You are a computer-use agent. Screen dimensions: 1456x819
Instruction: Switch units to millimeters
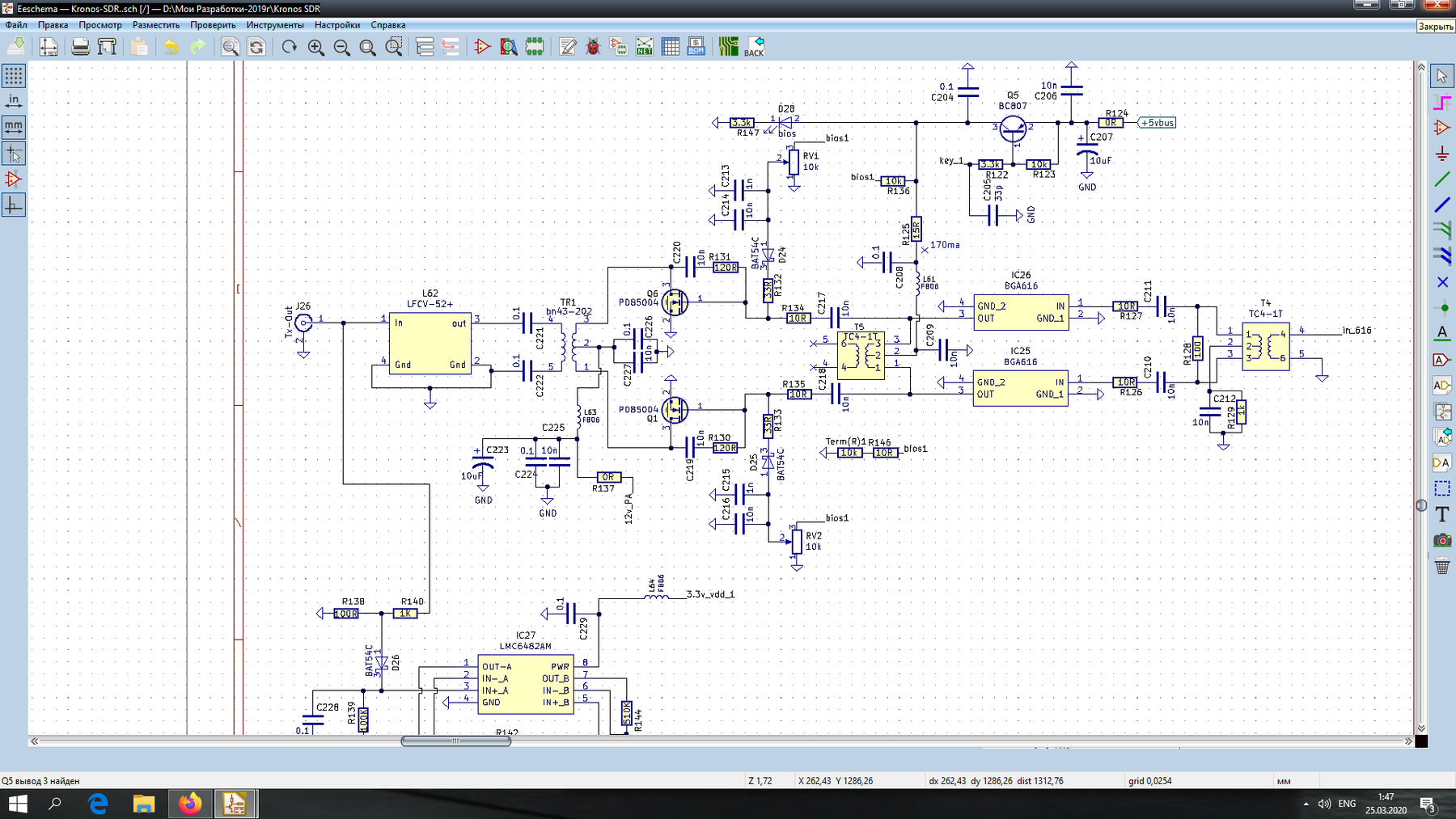tap(14, 127)
